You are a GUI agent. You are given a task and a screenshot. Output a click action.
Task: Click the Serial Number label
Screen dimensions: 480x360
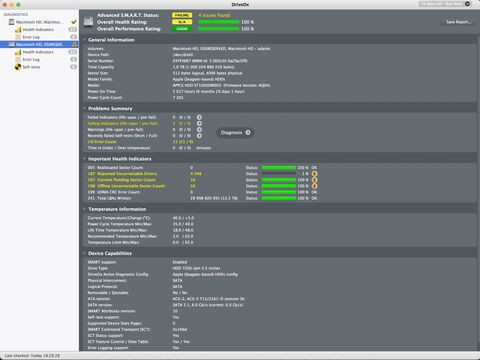(x=101, y=61)
